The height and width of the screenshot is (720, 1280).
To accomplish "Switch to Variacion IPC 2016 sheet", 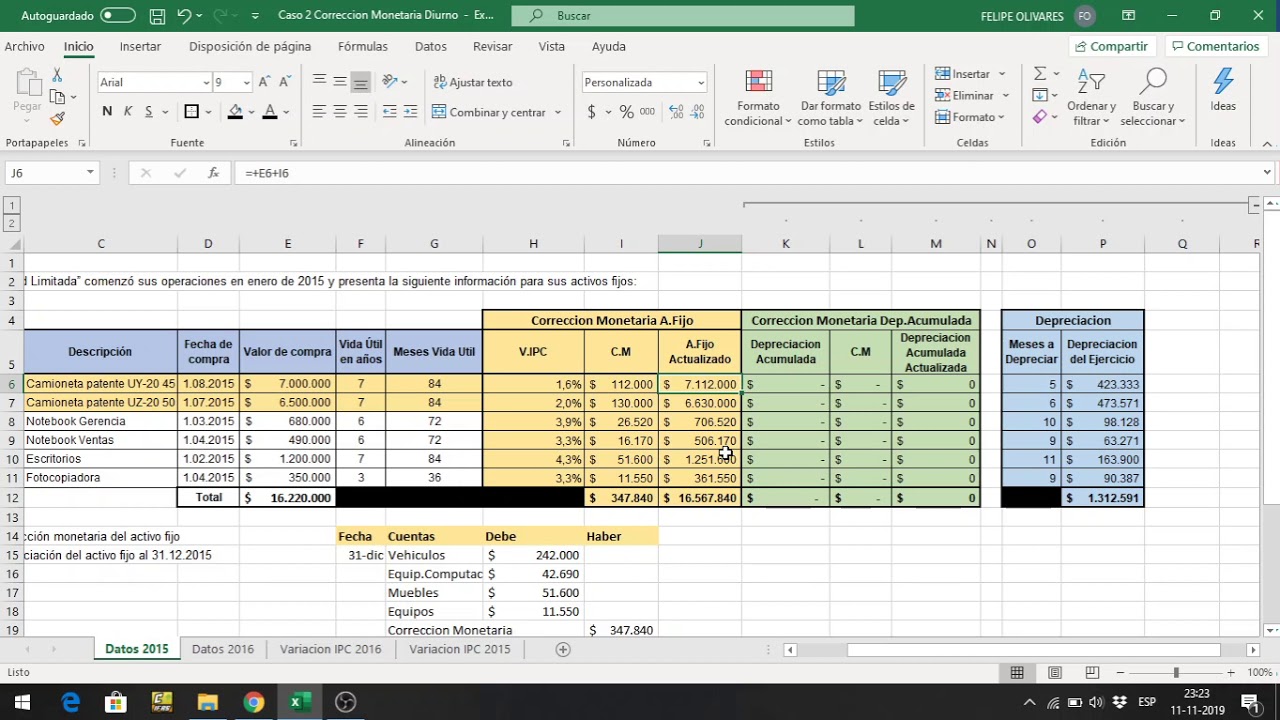I will coord(330,649).
